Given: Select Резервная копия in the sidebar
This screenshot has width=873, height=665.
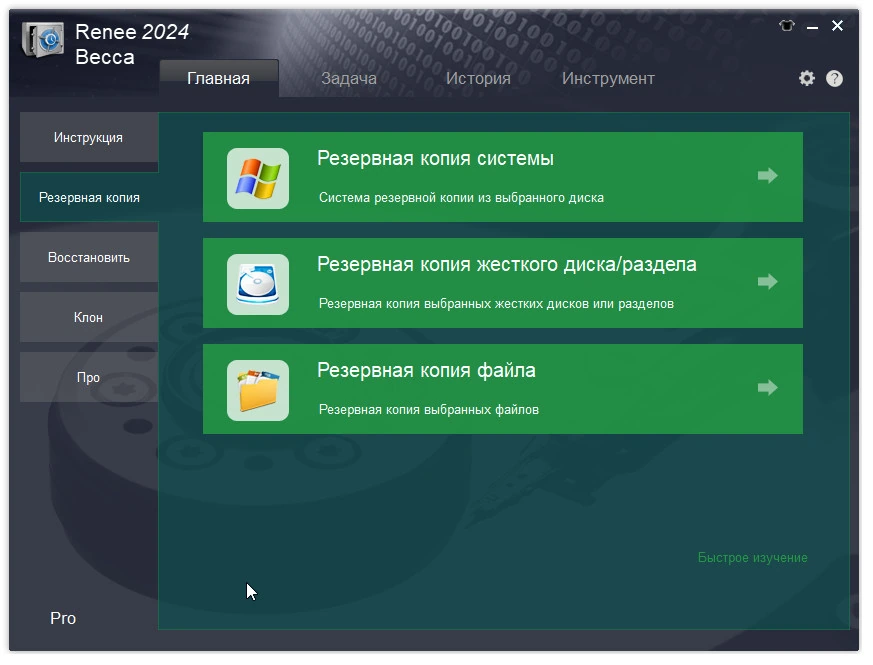Looking at the screenshot, I should (x=89, y=198).
